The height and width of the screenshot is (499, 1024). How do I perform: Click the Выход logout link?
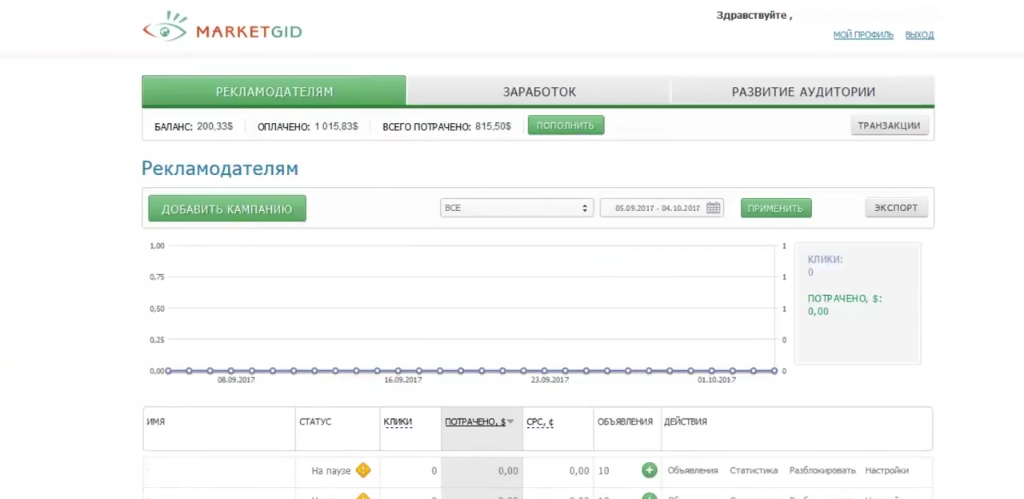pos(920,35)
